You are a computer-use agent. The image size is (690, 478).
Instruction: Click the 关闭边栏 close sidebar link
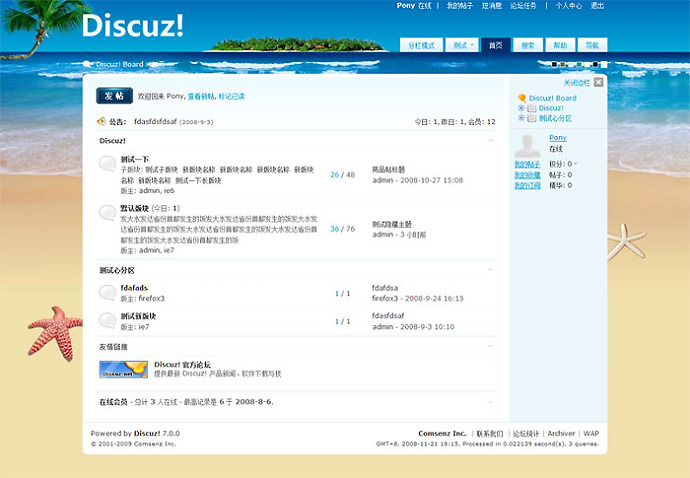[x=577, y=83]
